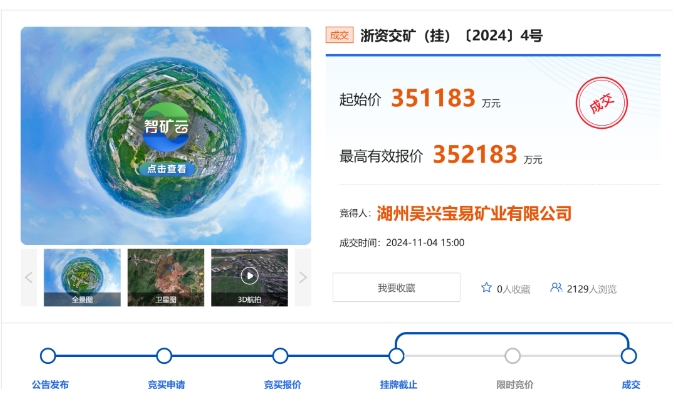Click the 成交 text label under the timeline
Screen dimensions: 678x408
pos(629,384)
